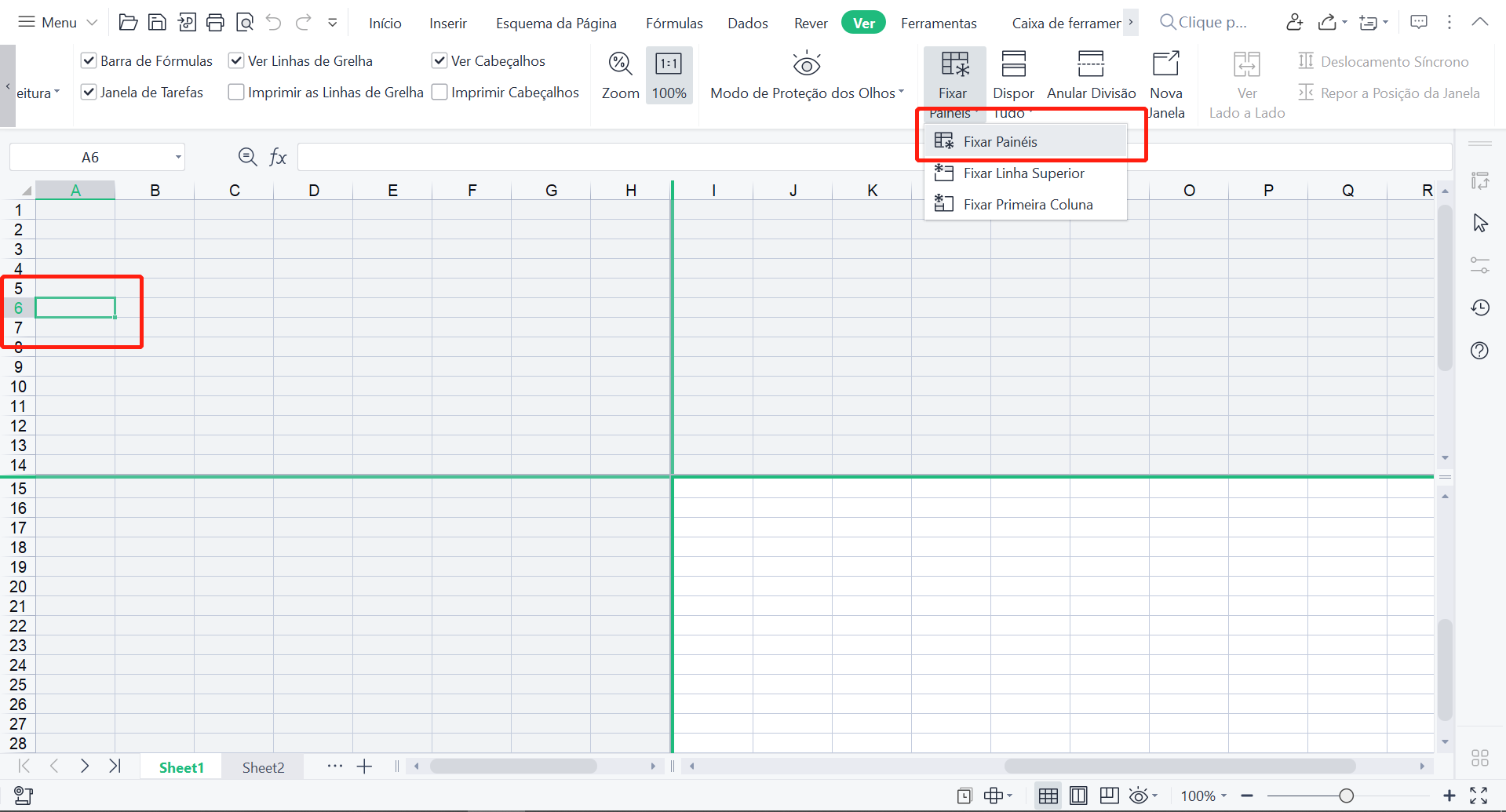Click the Anular Divisão split icon
The height and width of the screenshot is (812, 1506).
pos(1091,64)
